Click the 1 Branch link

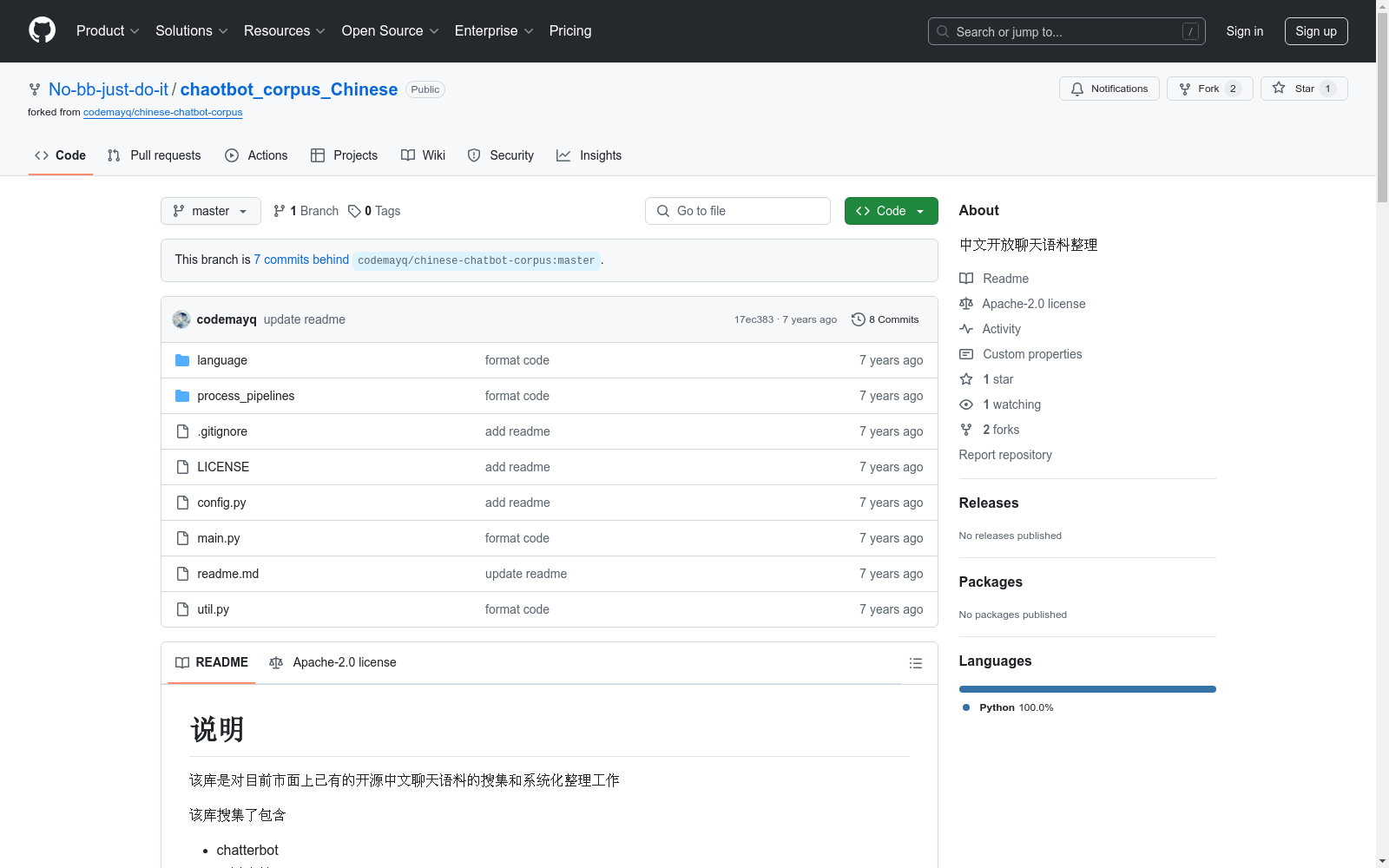[x=306, y=211]
